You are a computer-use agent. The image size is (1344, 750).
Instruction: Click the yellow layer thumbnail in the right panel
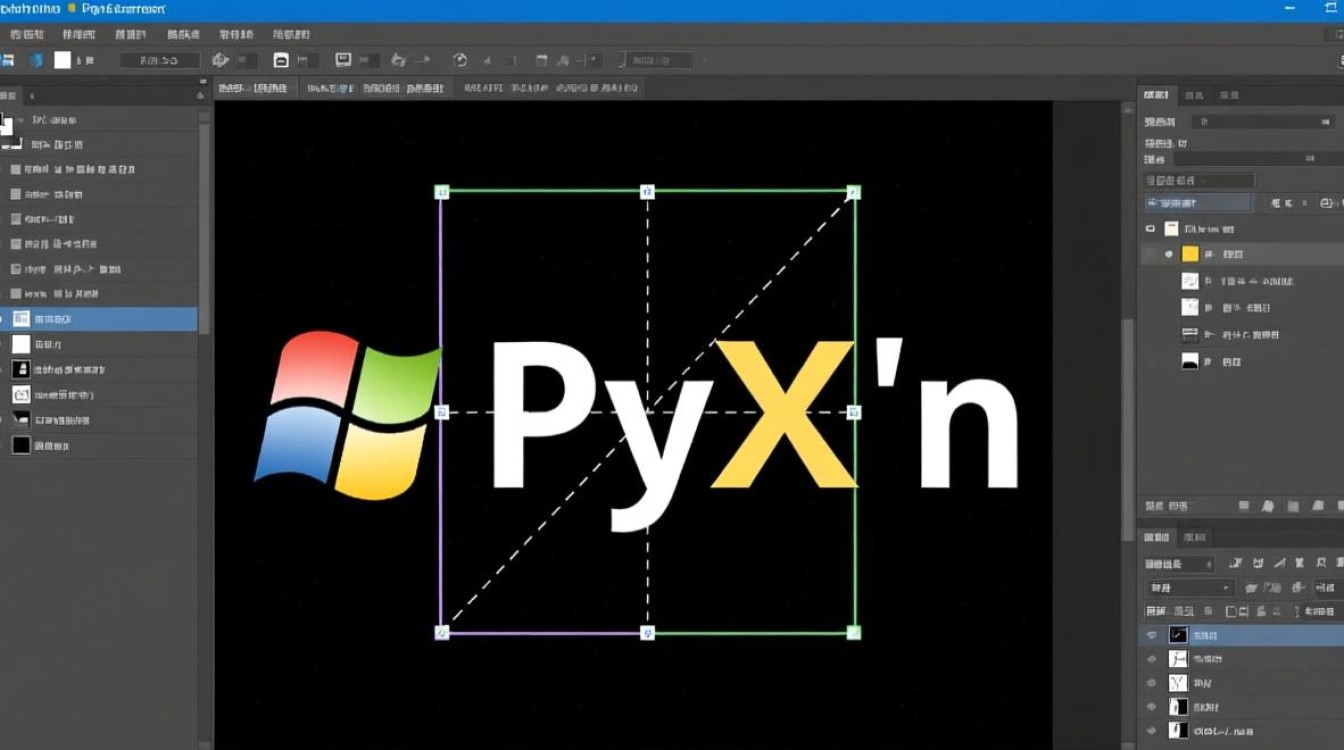pyautogui.click(x=1190, y=254)
